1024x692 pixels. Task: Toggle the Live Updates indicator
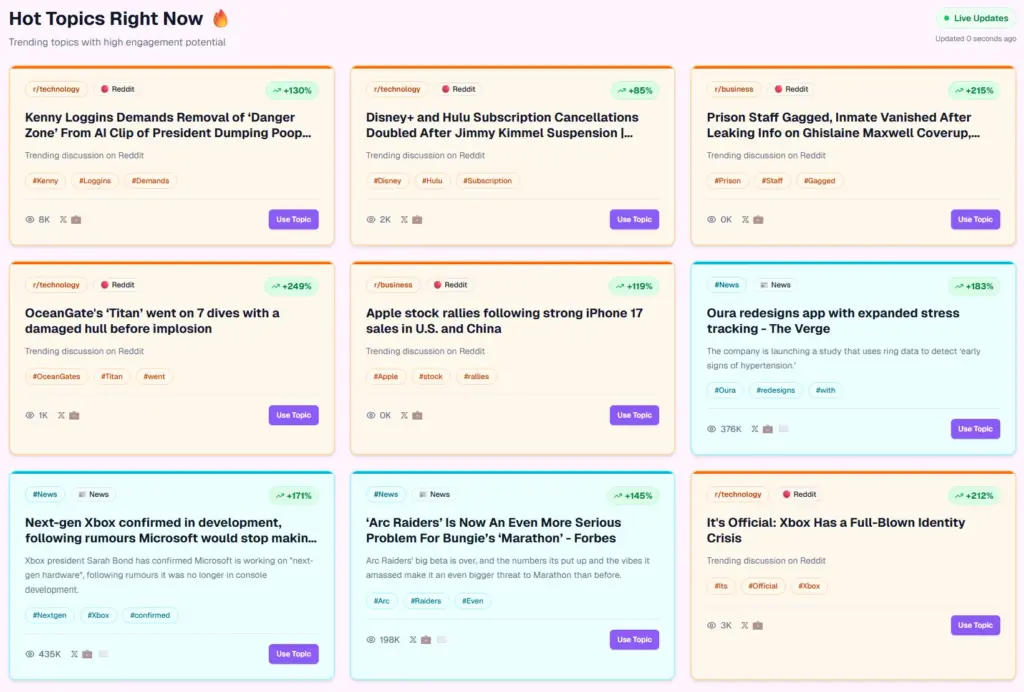[975, 17]
